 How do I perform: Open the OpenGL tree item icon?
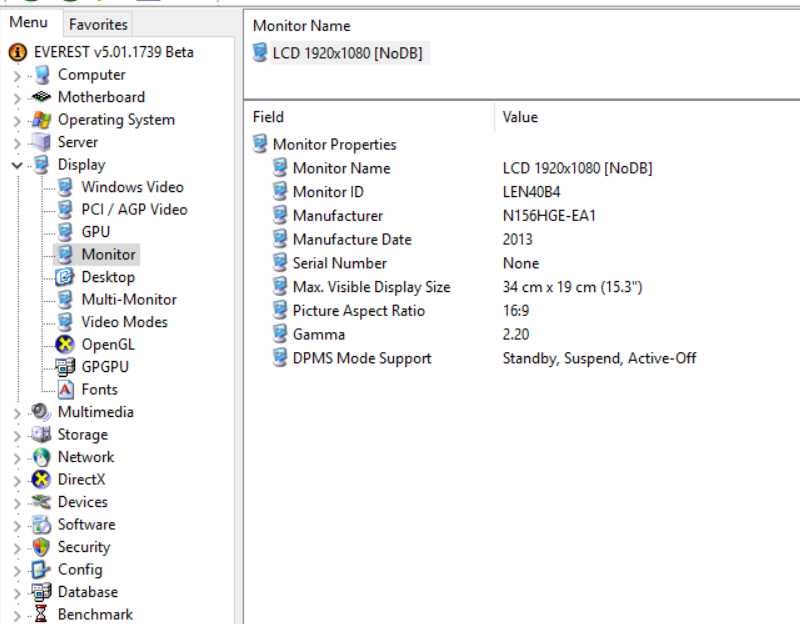tap(65, 344)
